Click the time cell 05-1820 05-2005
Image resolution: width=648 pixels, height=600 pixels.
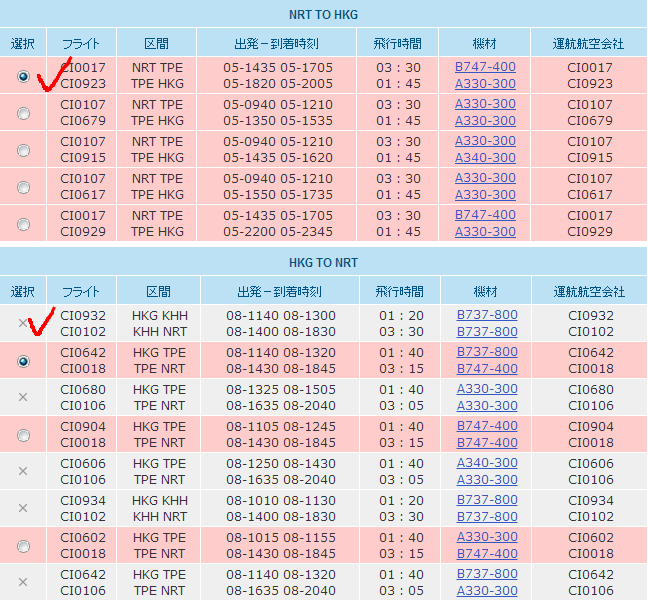278,84
